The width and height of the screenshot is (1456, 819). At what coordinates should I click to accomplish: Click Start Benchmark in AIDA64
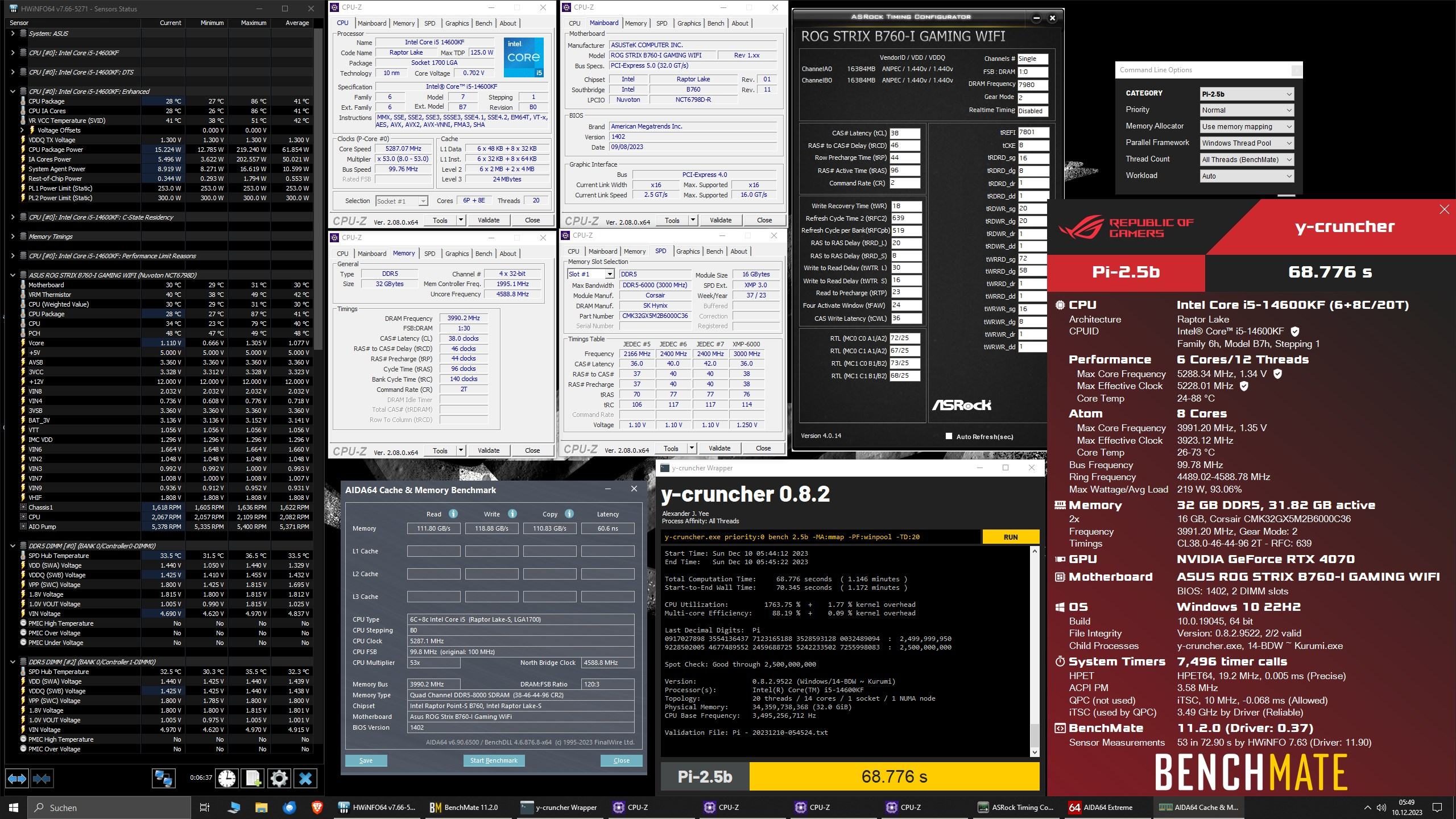tap(494, 760)
